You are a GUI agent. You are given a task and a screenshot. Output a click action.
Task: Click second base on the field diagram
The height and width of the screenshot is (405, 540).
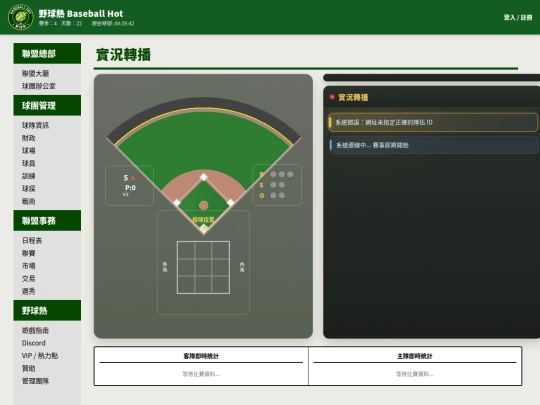pyautogui.click(x=204, y=177)
